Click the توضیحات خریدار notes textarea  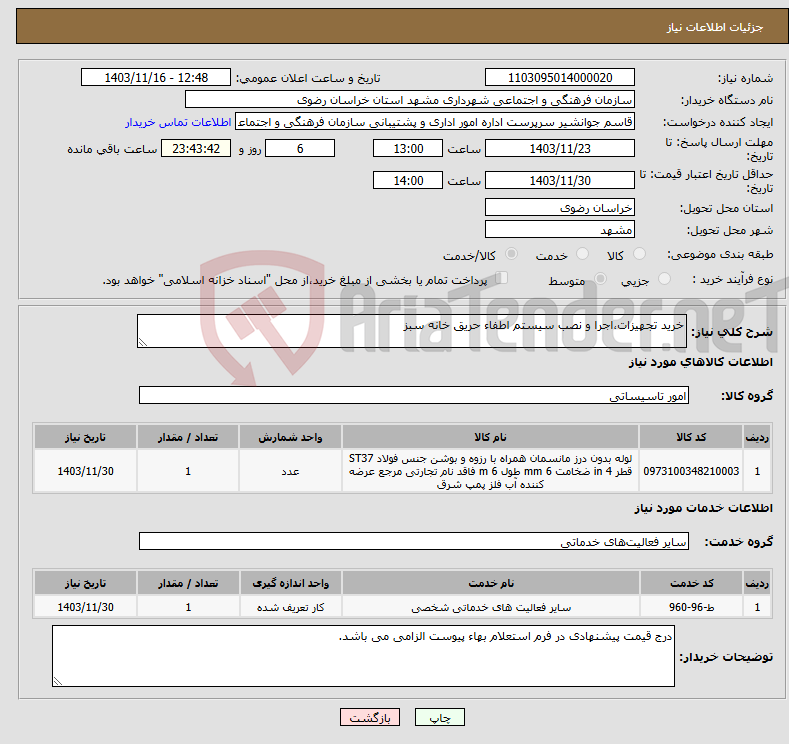363,656
